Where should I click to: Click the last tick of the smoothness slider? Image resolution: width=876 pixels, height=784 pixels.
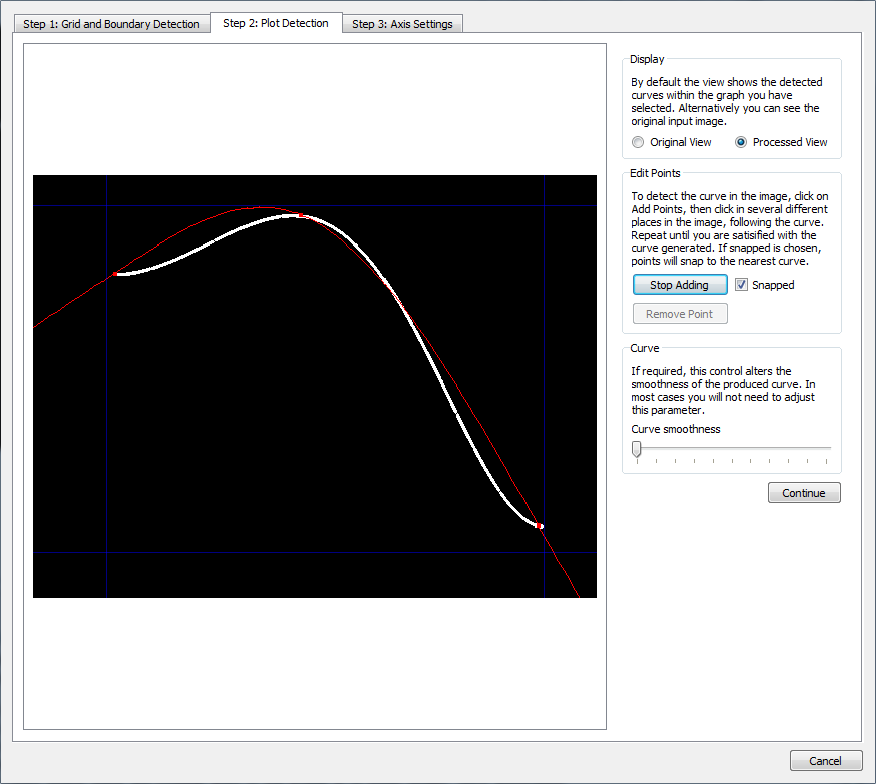click(x=826, y=461)
